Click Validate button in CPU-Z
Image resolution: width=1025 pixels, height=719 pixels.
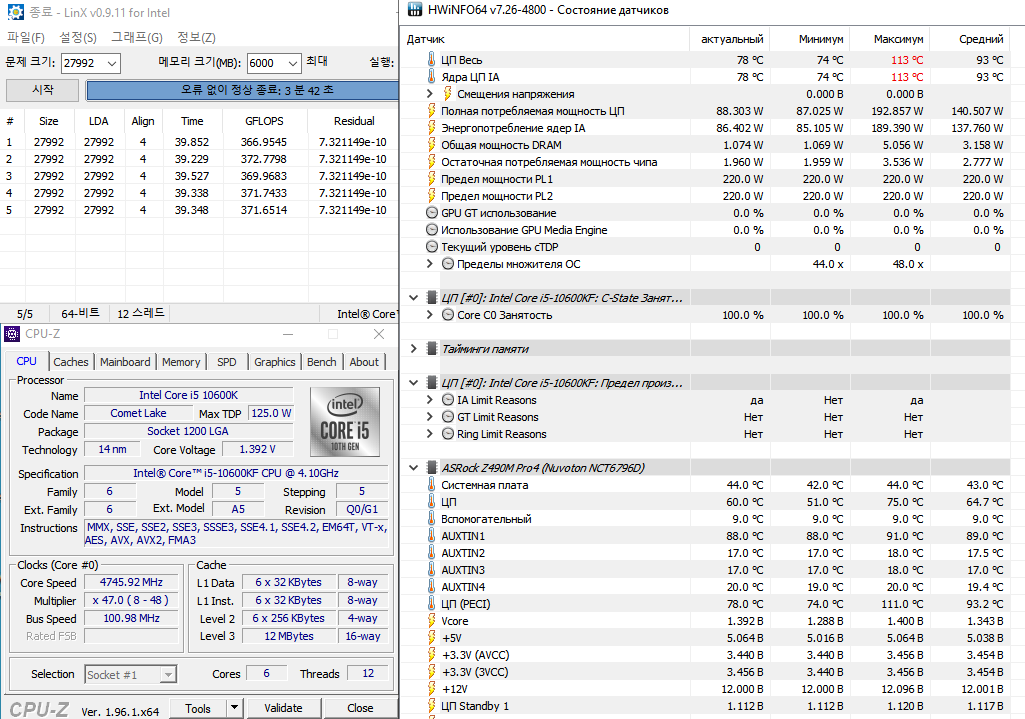pyautogui.click(x=283, y=708)
